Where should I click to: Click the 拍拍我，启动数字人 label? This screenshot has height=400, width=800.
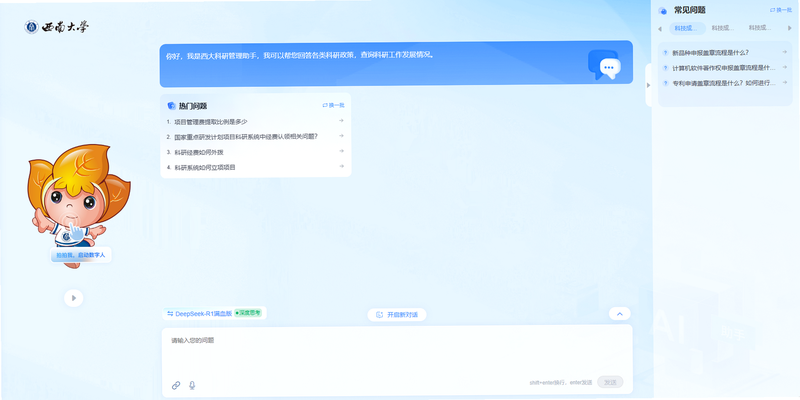[x=81, y=255]
